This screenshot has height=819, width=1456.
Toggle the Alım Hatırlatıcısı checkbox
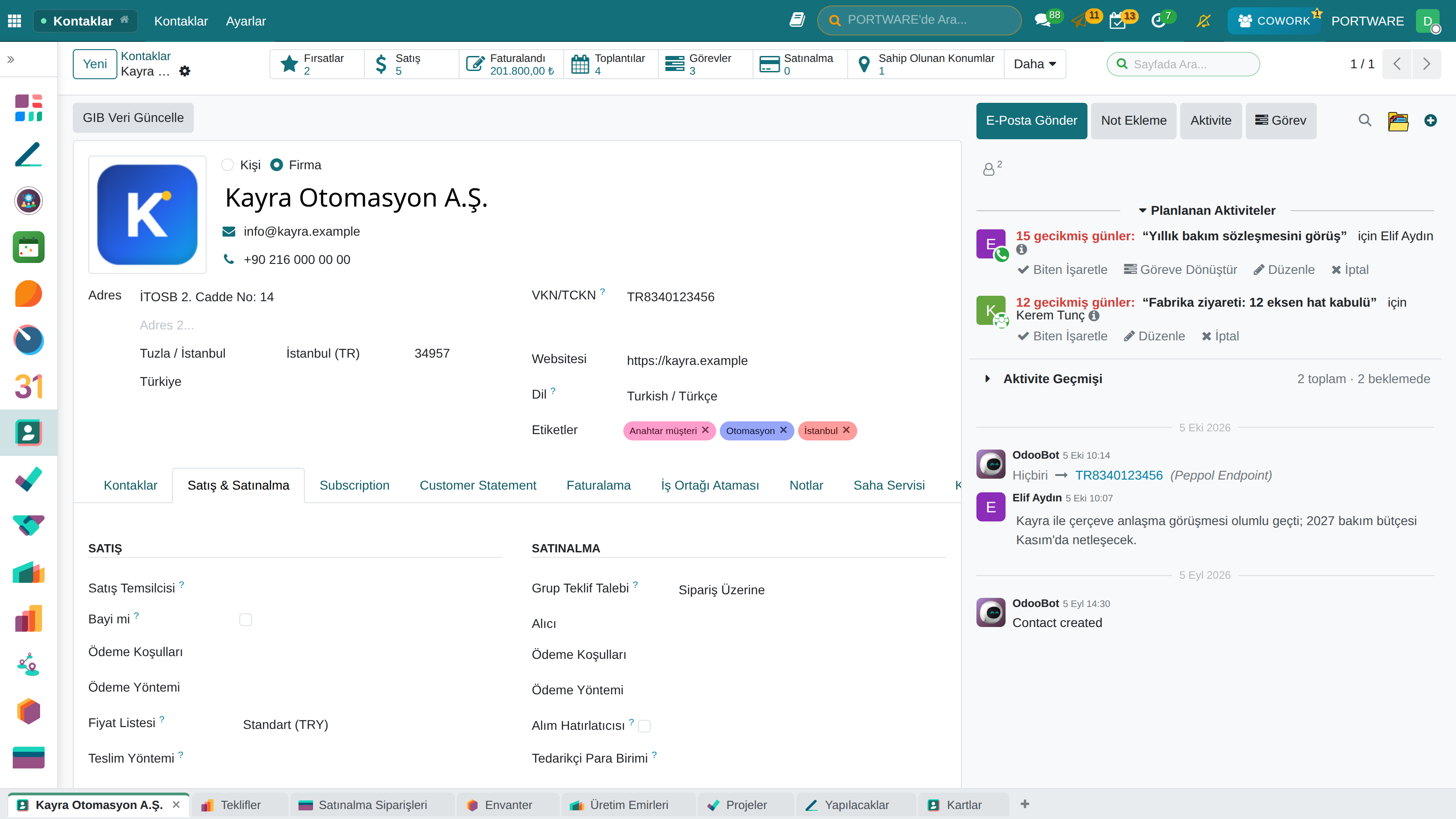644,726
